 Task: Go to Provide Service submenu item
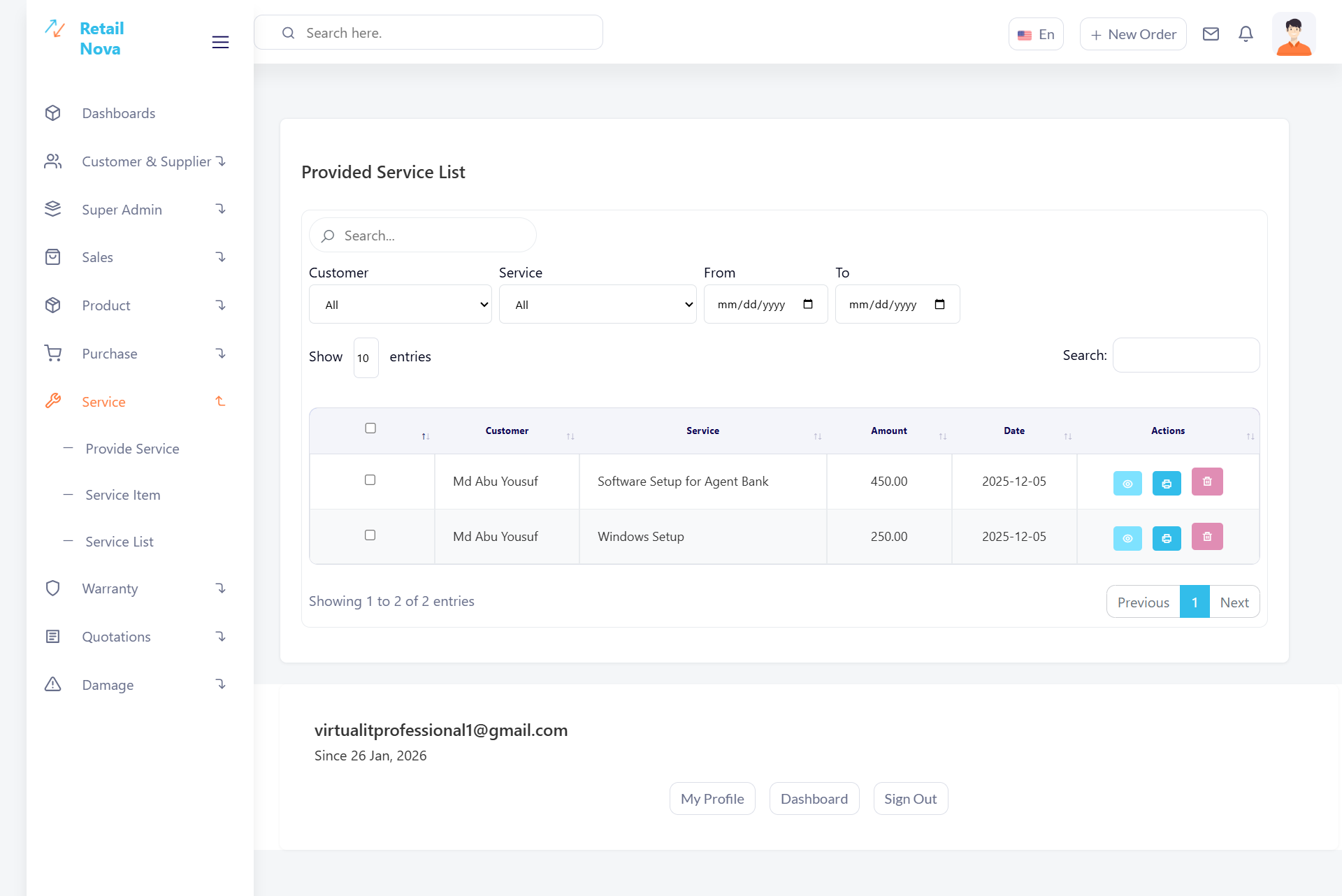132,449
